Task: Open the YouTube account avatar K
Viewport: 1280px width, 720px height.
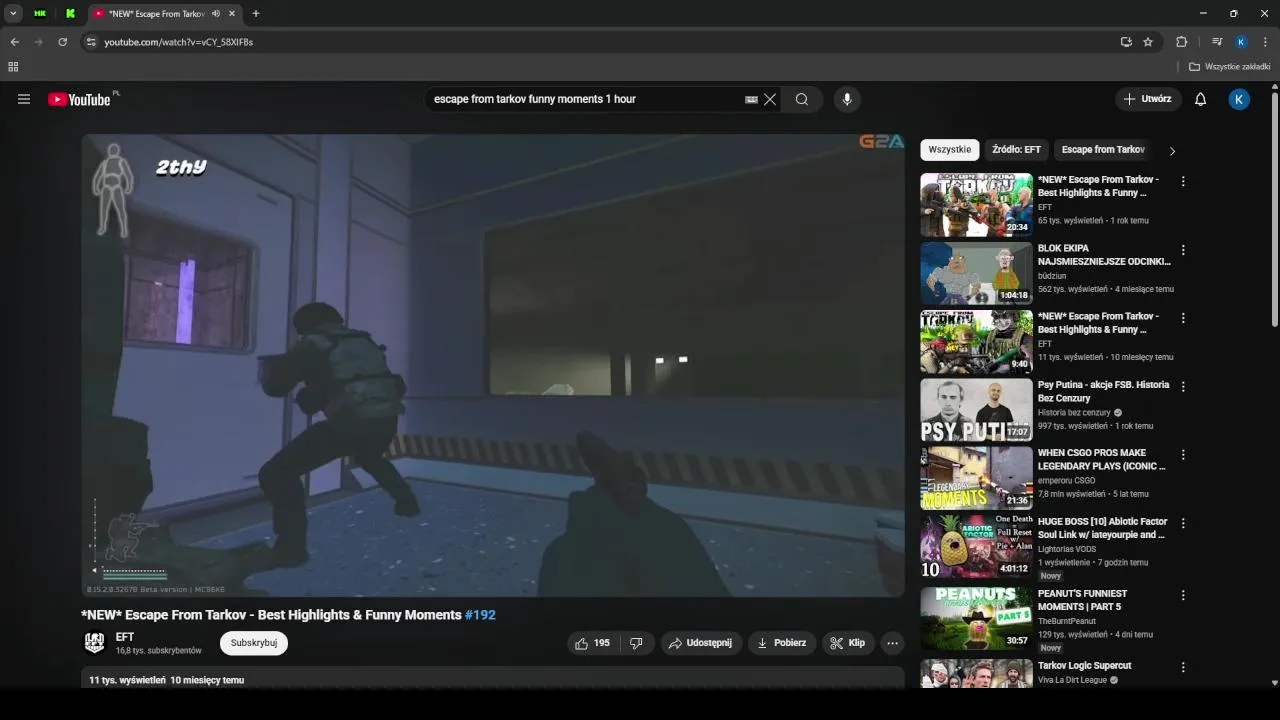Action: pyautogui.click(x=1239, y=99)
